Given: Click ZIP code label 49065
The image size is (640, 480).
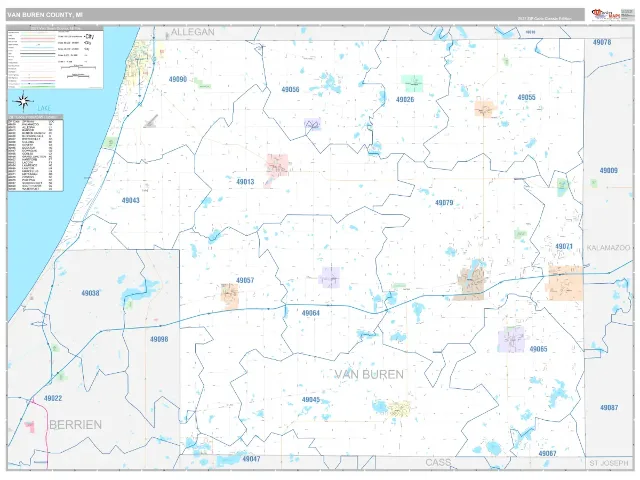Looking at the screenshot, I should tap(538, 349).
